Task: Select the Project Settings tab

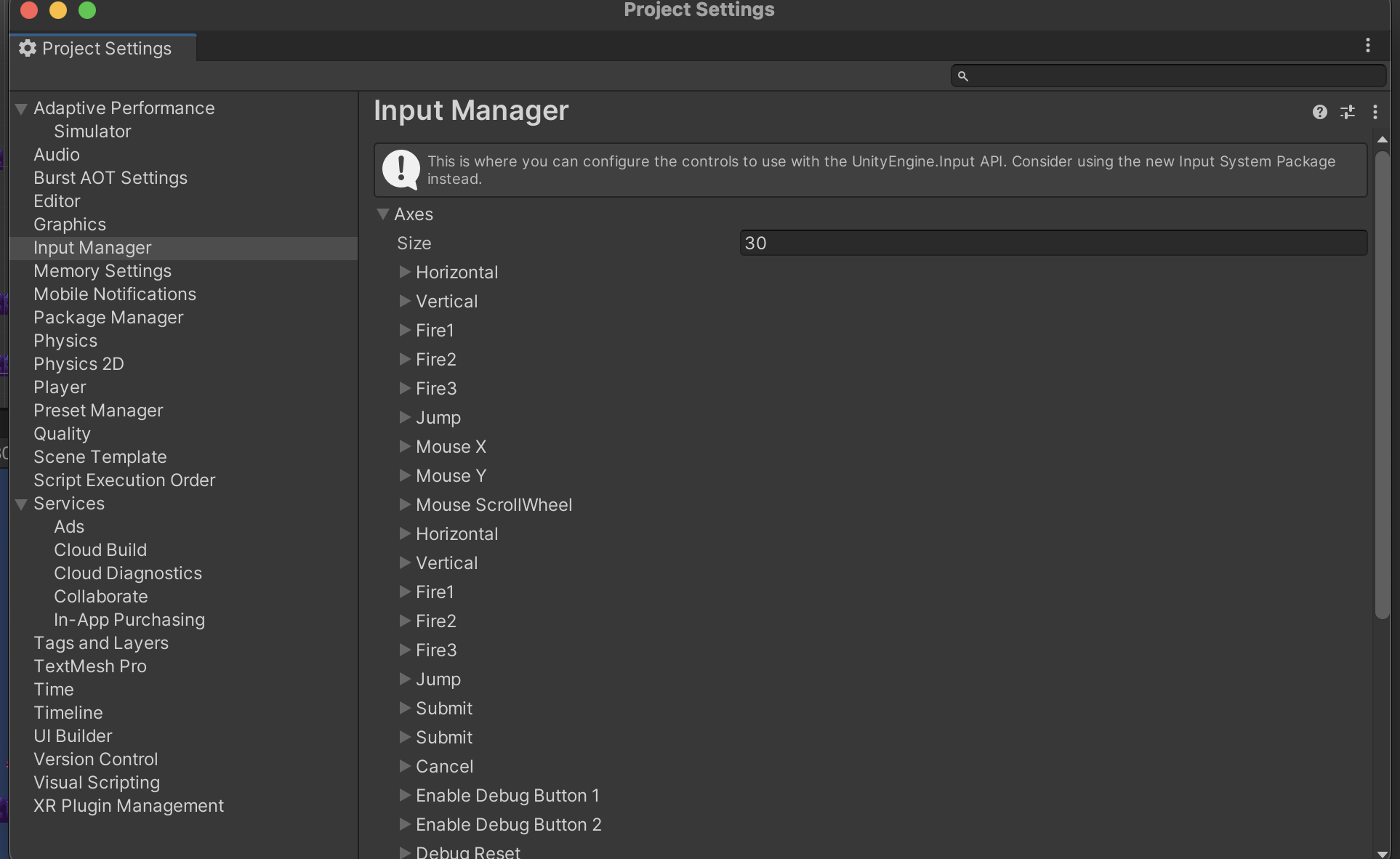Action: click(x=106, y=48)
